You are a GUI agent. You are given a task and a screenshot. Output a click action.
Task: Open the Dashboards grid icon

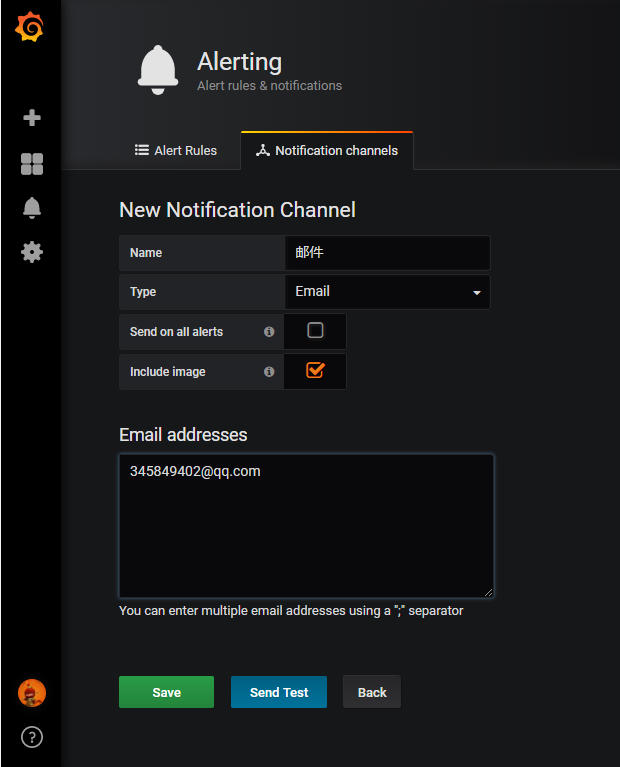32,164
